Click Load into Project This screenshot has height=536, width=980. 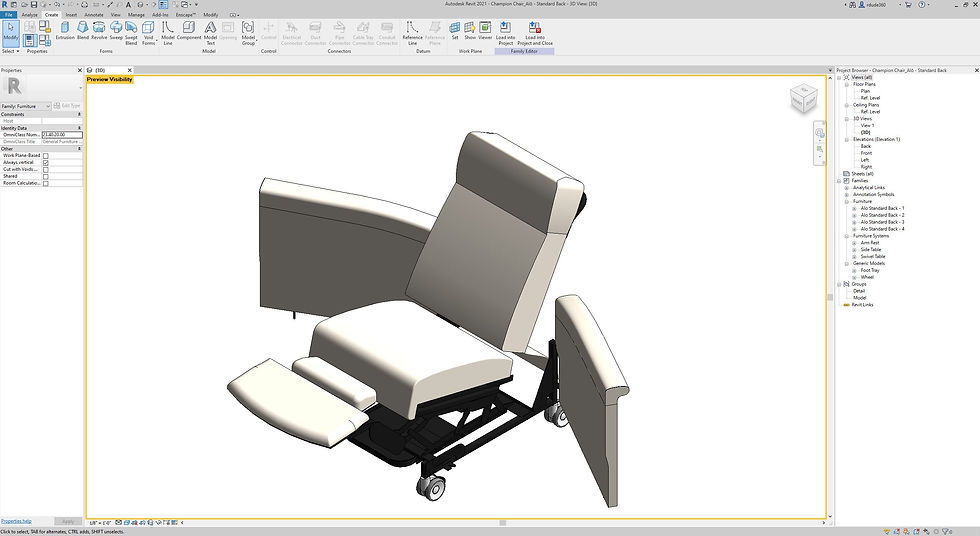click(505, 33)
